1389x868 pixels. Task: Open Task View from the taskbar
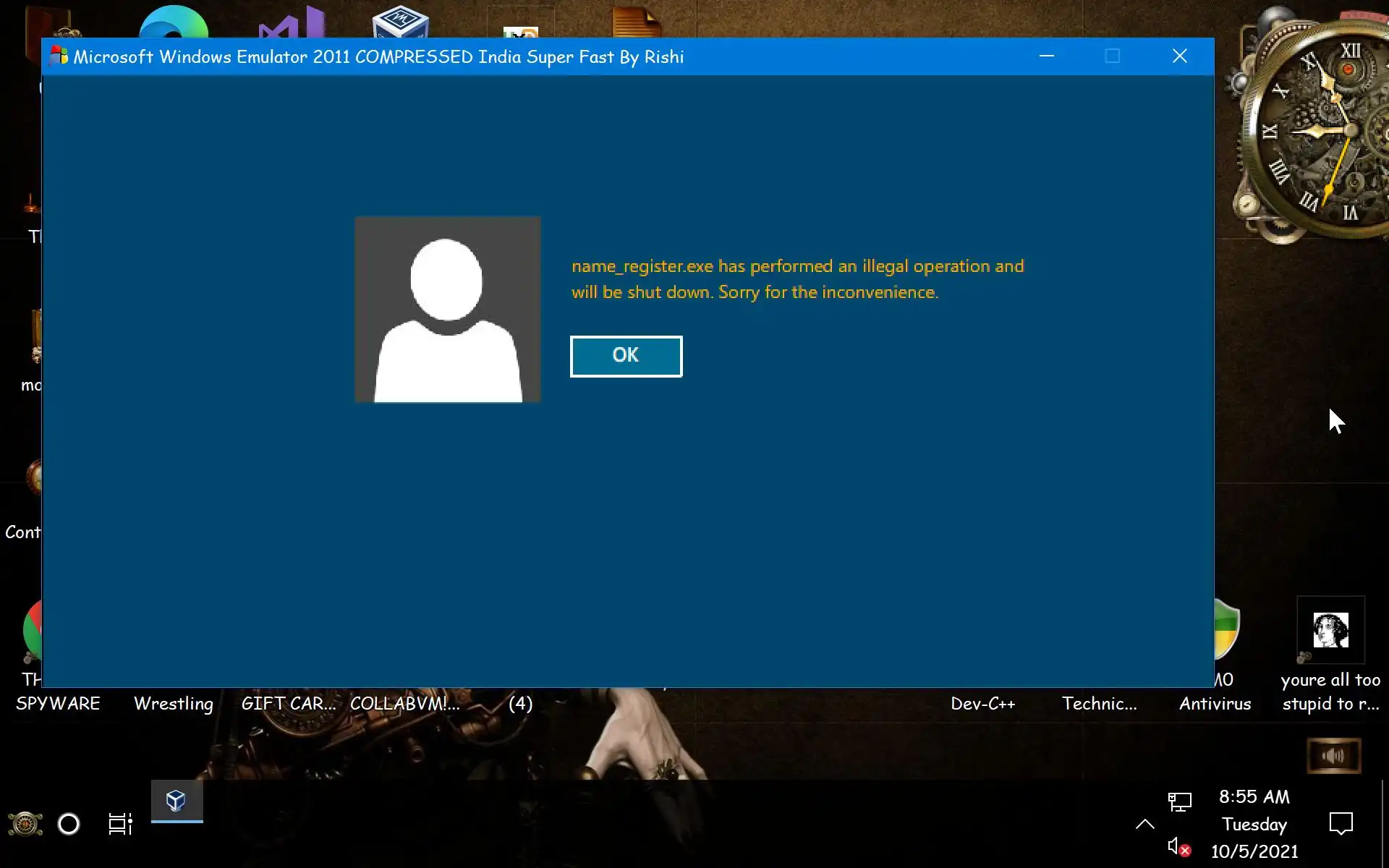tap(120, 823)
